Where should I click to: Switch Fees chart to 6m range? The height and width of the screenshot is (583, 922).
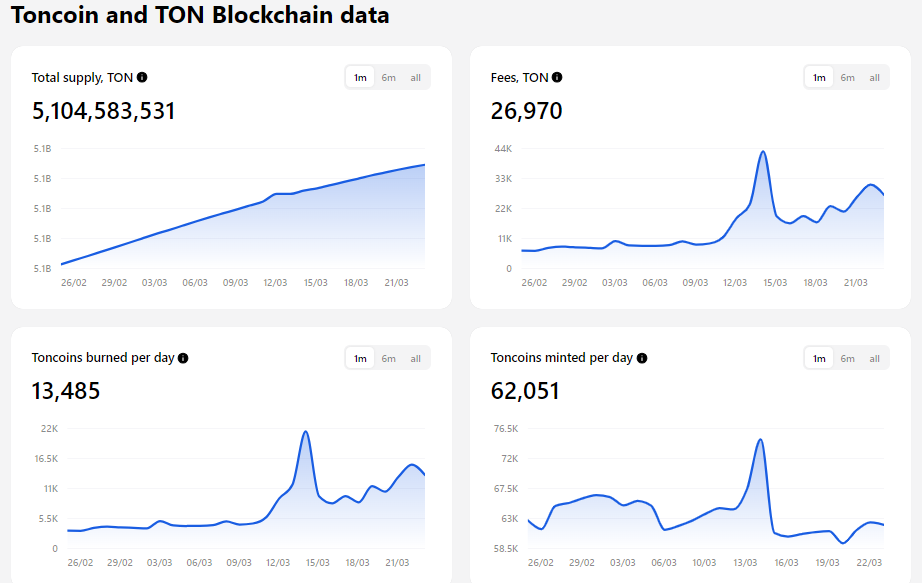[x=847, y=77]
